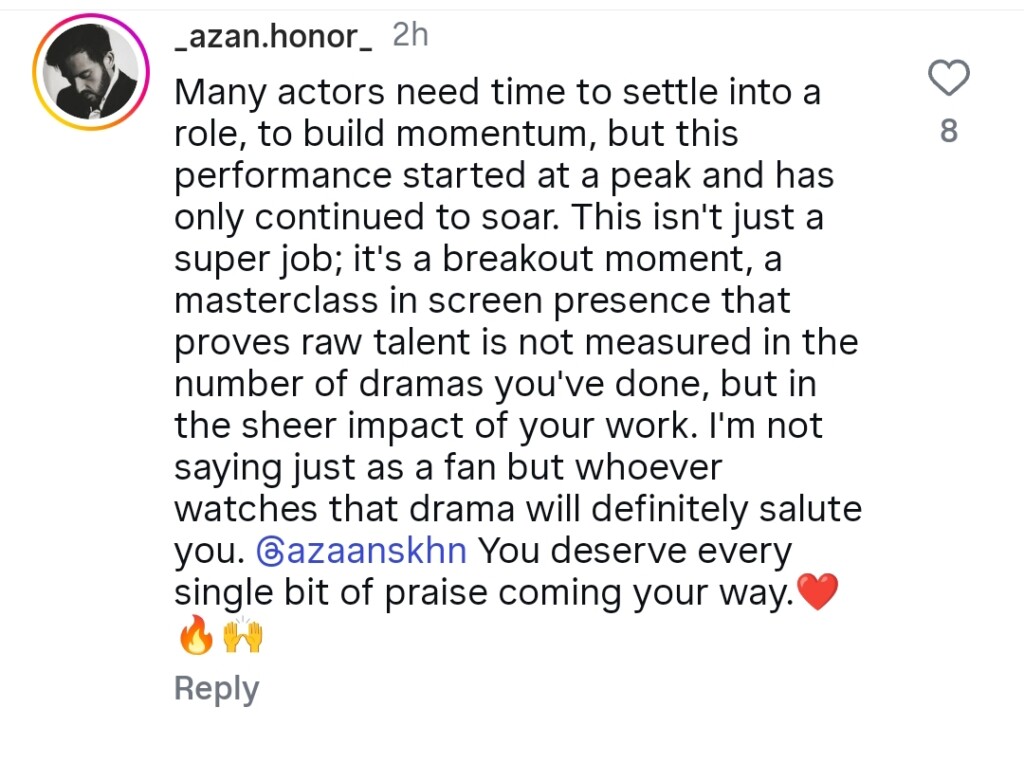Screen dimensions: 1024x762
Task: Reply to this comment
Action: pyautogui.click(x=216, y=689)
